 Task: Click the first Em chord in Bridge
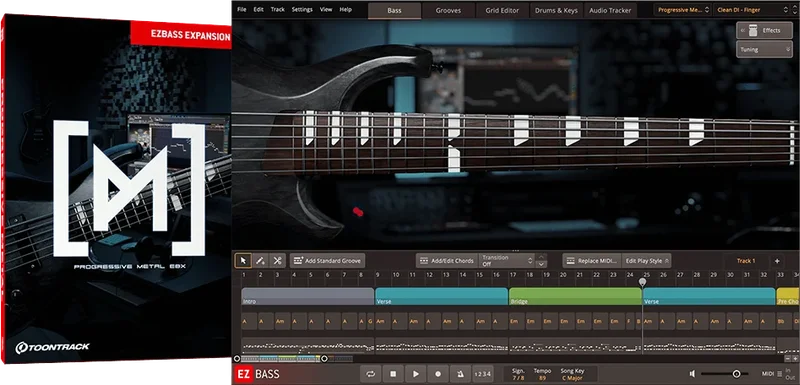coord(516,321)
